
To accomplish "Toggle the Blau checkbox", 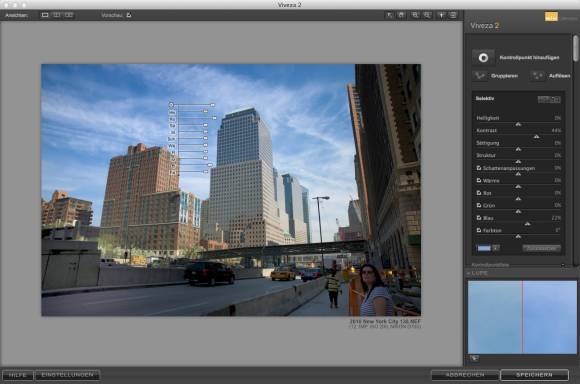I will (479, 218).
